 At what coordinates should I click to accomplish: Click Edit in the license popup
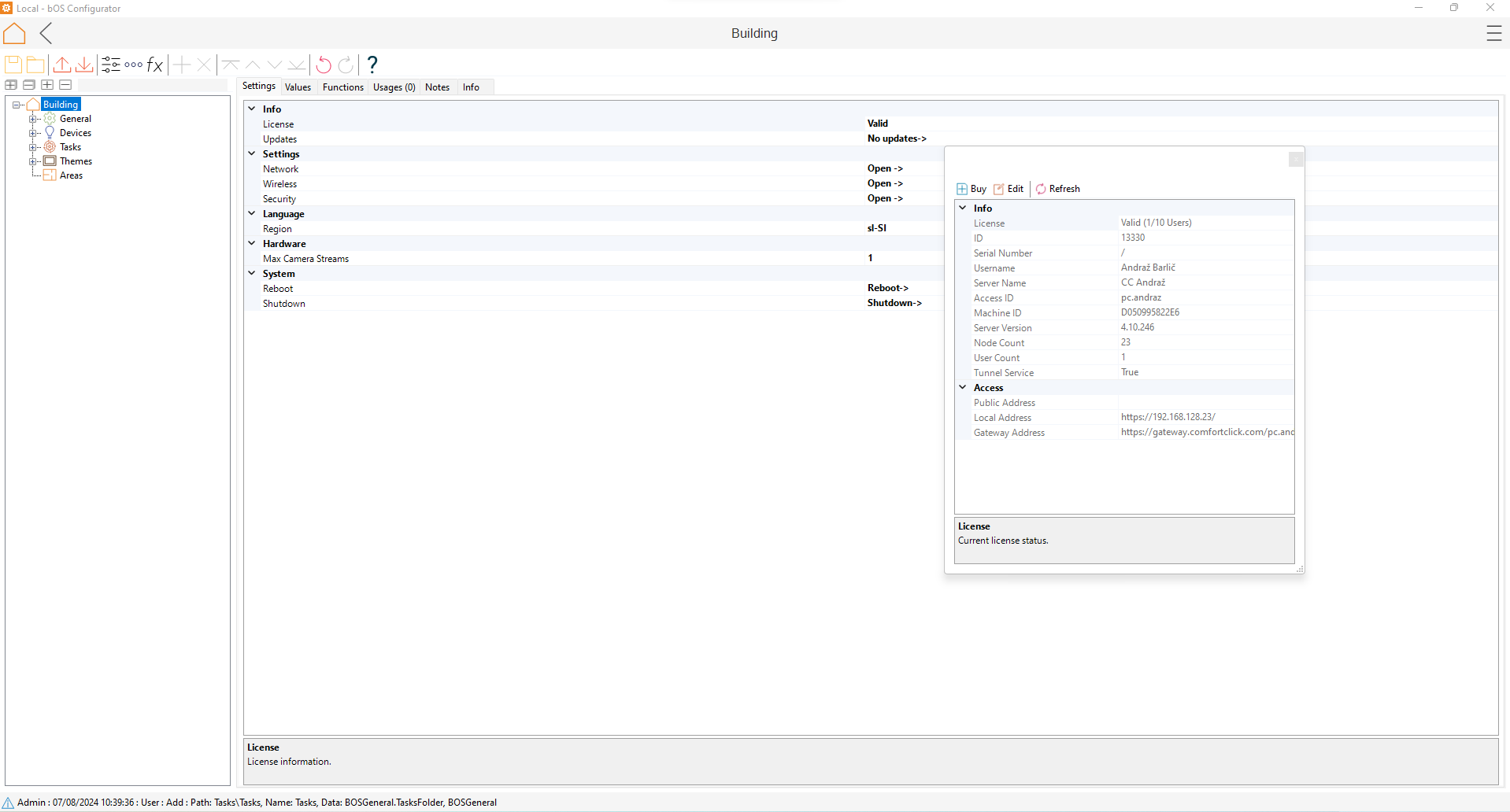(1009, 189)
